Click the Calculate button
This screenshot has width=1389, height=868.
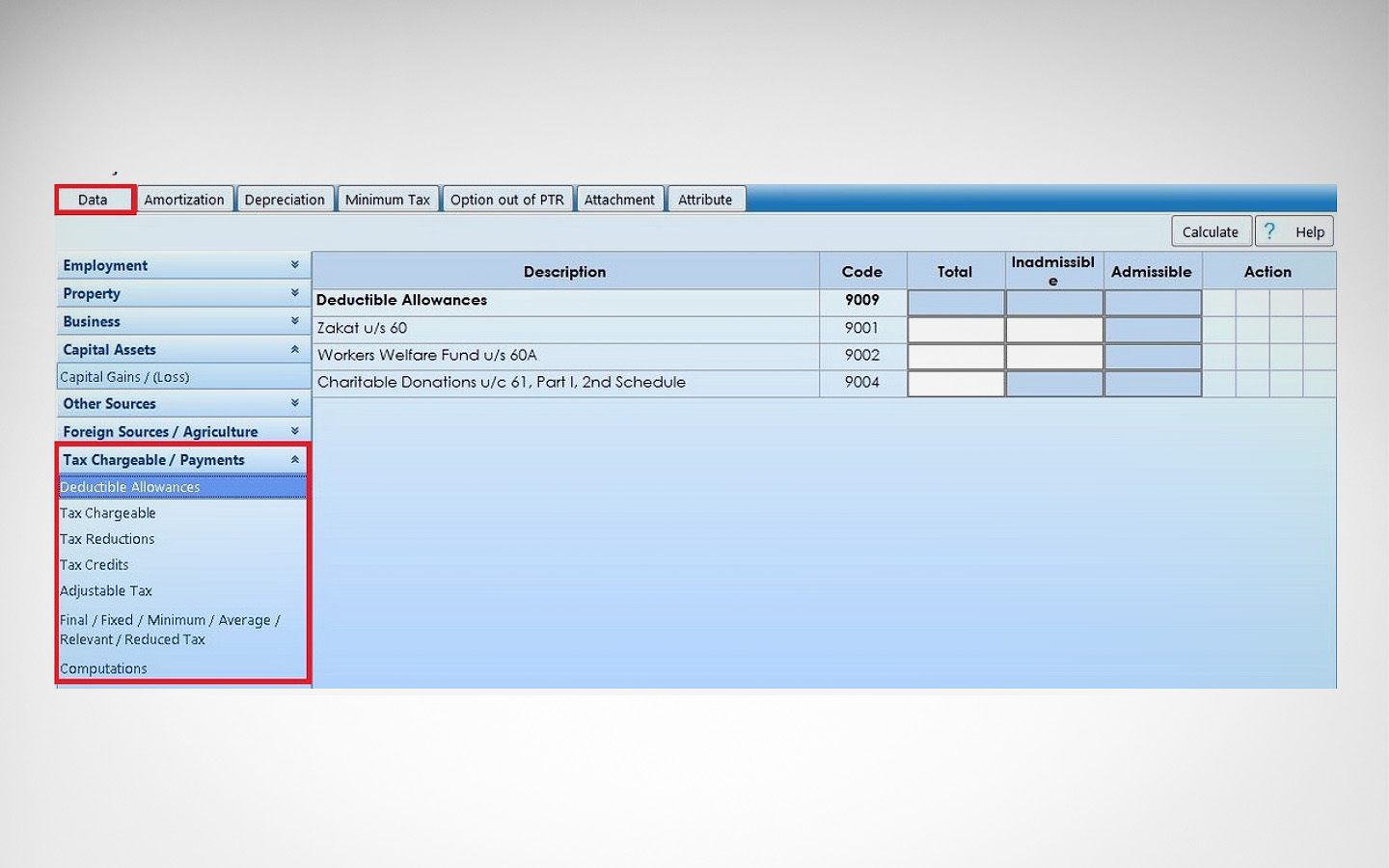(1211, 231)
